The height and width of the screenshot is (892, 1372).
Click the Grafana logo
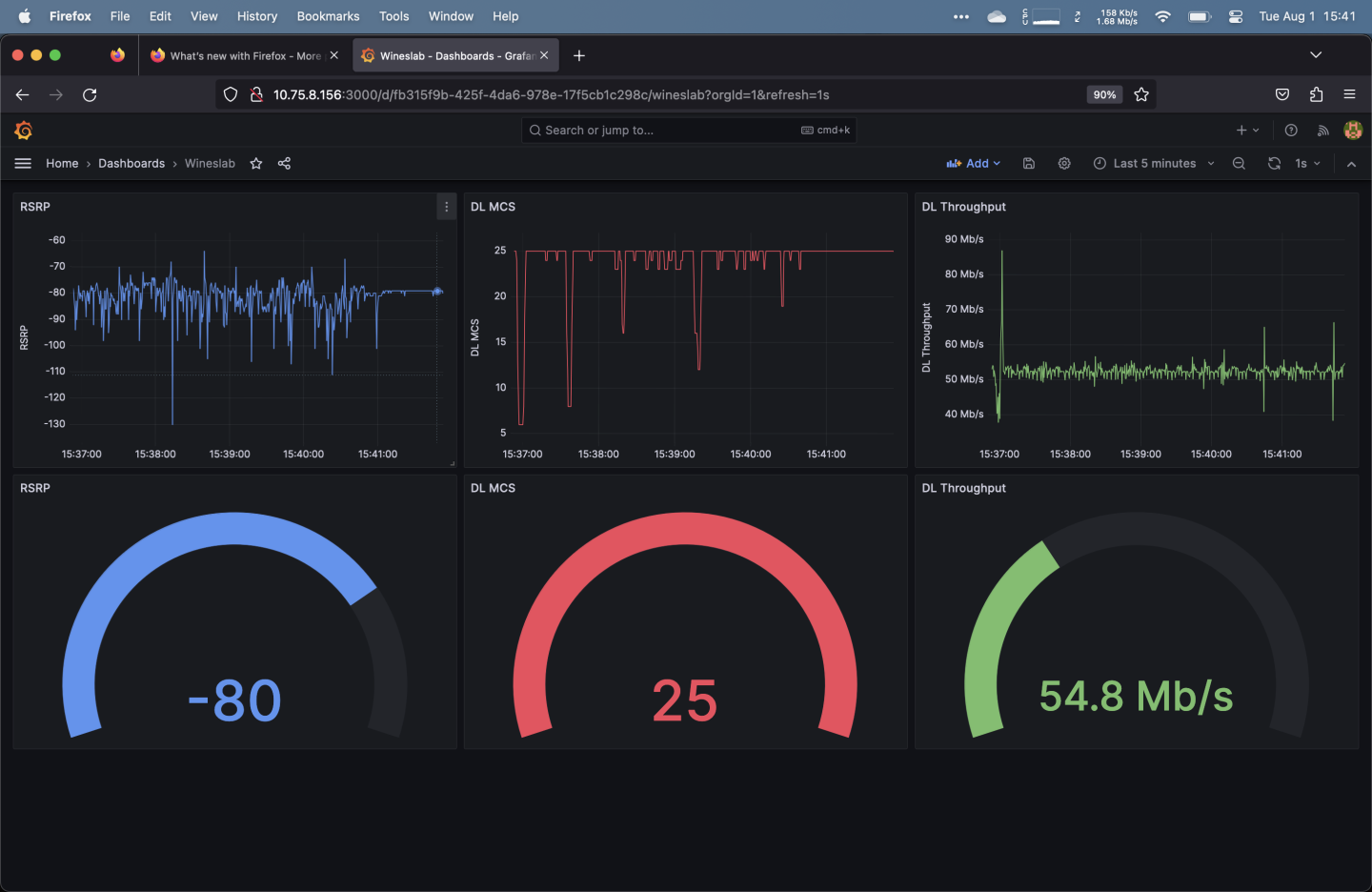[23, 130]
